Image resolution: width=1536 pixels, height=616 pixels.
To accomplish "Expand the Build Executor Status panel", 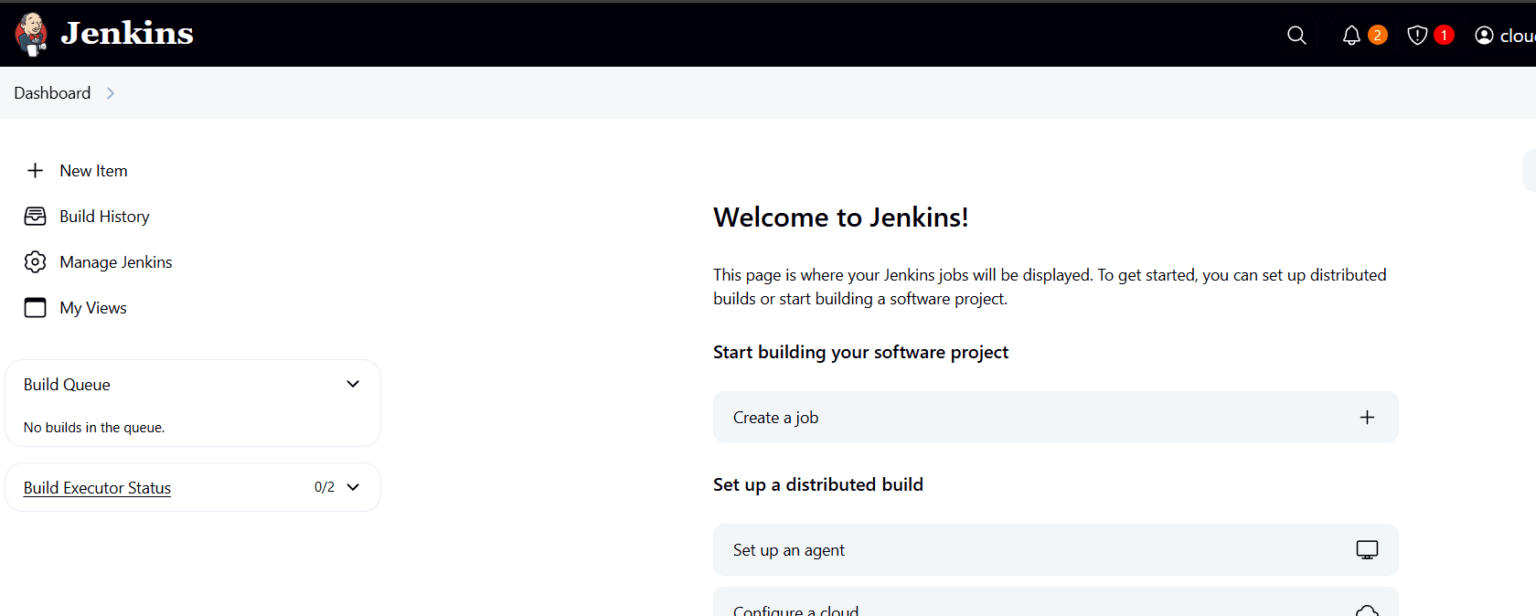I will coord(352,486).
